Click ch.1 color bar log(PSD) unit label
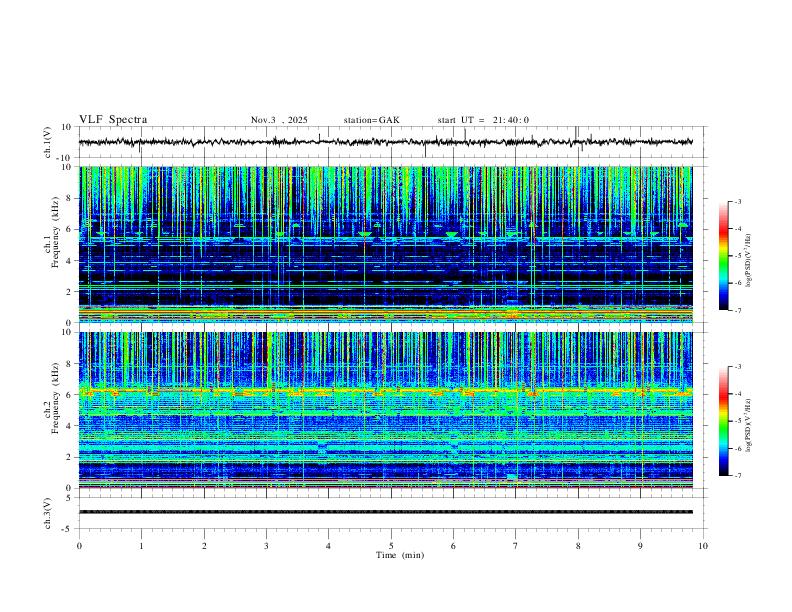This screenshot has width=792, height=612. 750,260
